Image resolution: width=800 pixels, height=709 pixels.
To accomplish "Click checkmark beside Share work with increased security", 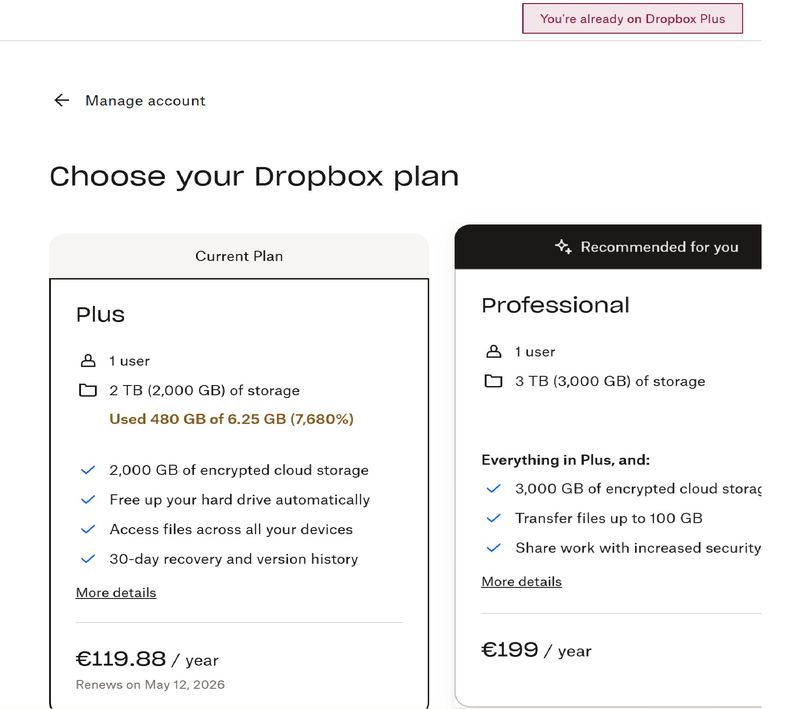I will (x=493, y=548).
